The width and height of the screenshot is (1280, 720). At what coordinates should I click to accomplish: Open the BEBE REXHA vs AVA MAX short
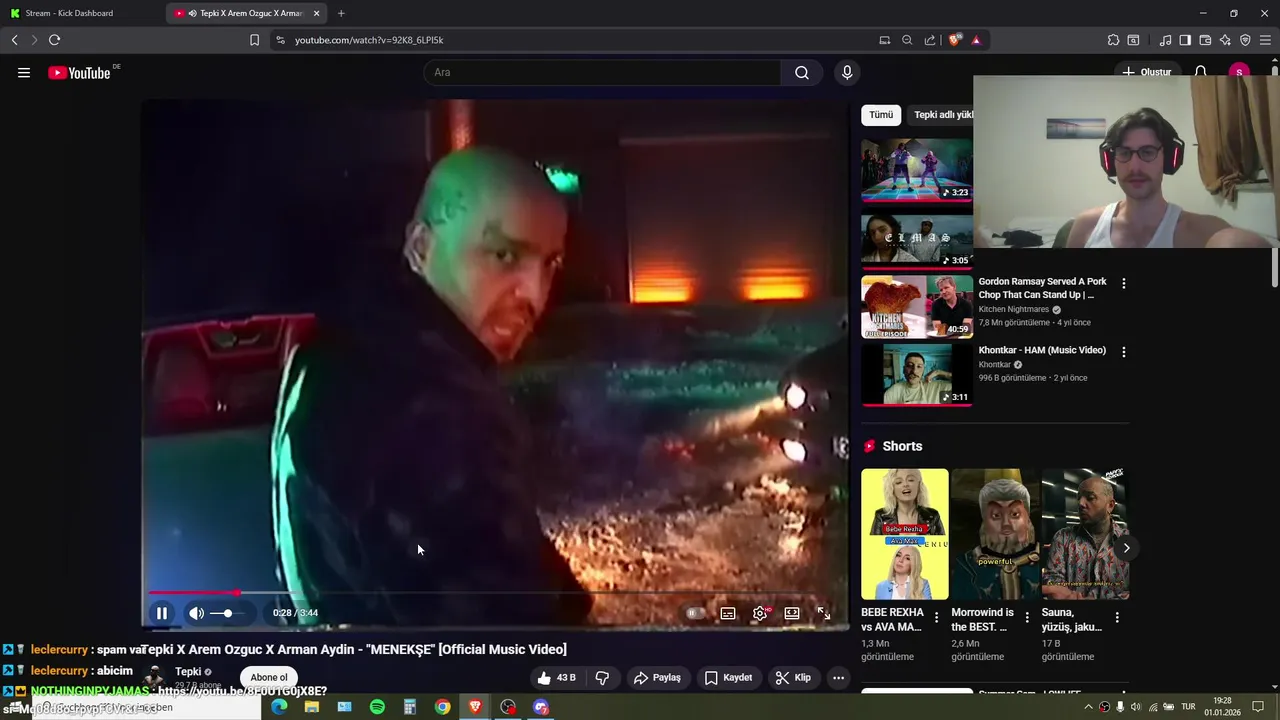coord(905,534)
